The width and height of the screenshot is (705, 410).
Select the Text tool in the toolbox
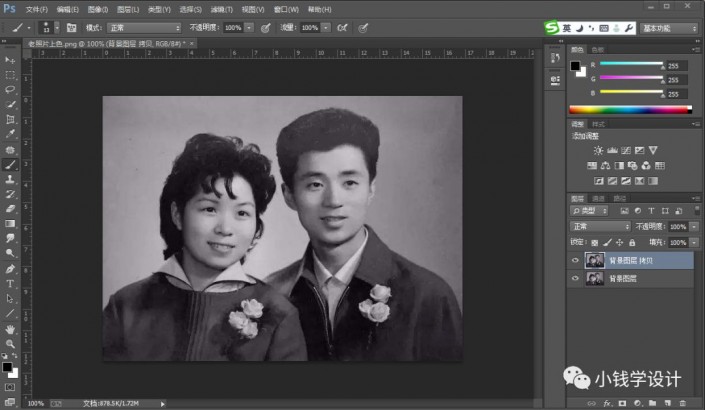coord(10,283)
